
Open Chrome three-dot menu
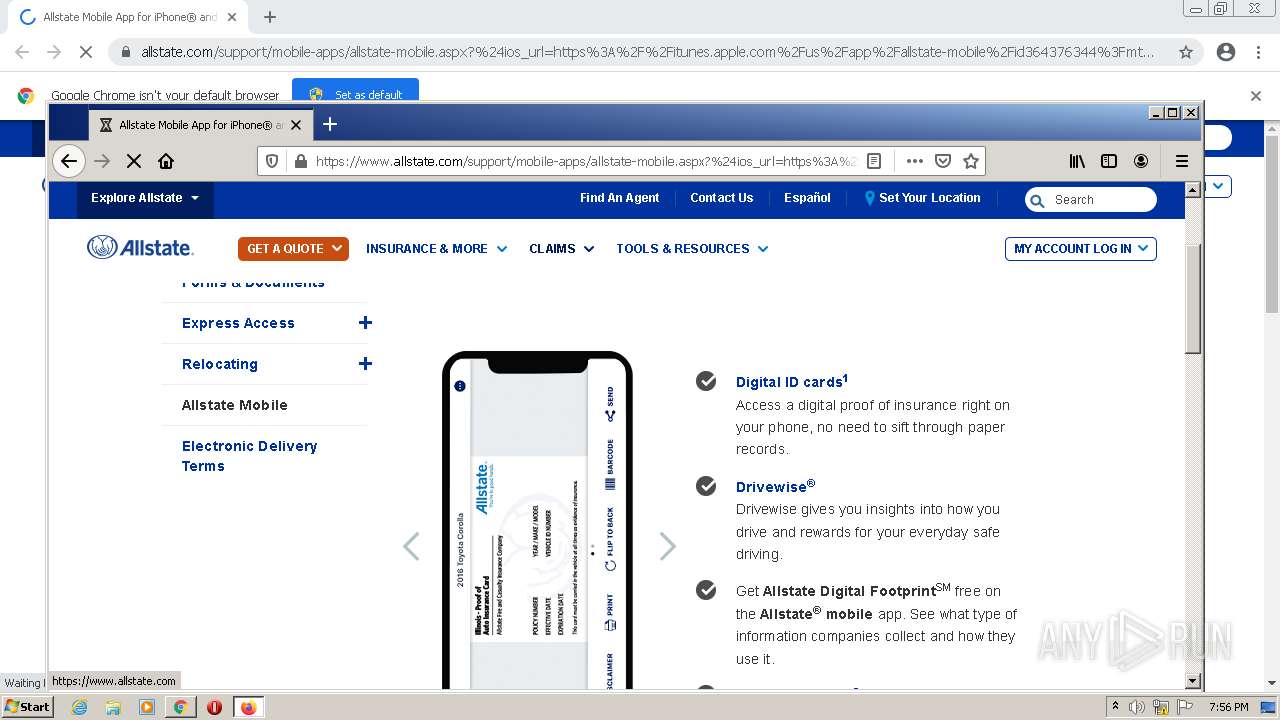coord(1258,52)
